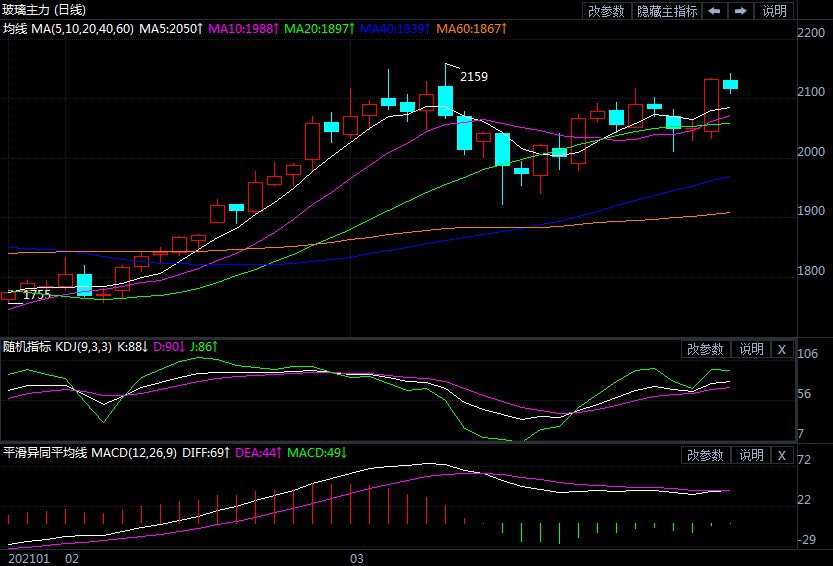Open 改参数 for the main MA chart
This screenshot has width=833, height=566.
[606, 11]
